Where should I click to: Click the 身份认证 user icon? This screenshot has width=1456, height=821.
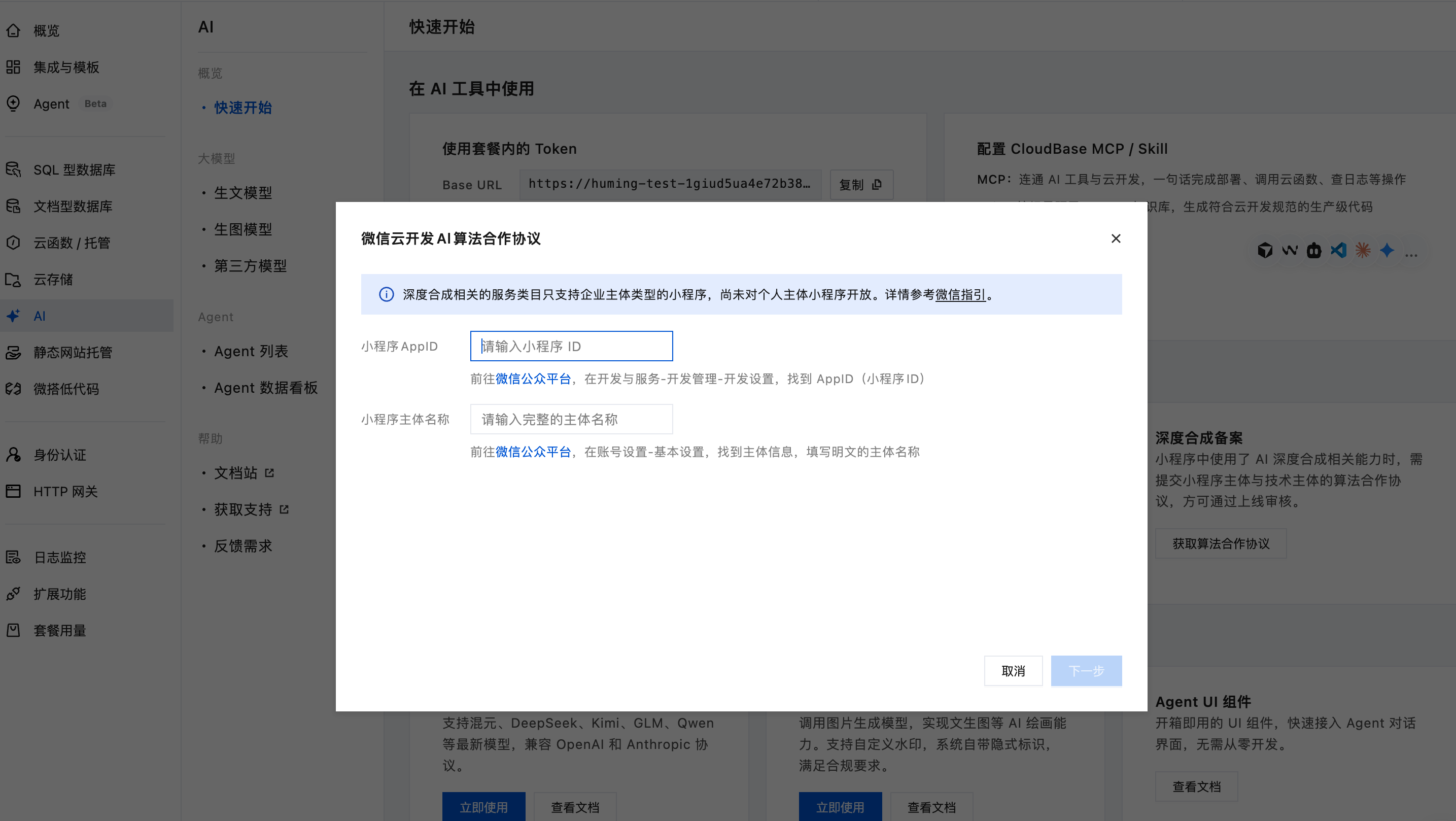pos(14,455)
